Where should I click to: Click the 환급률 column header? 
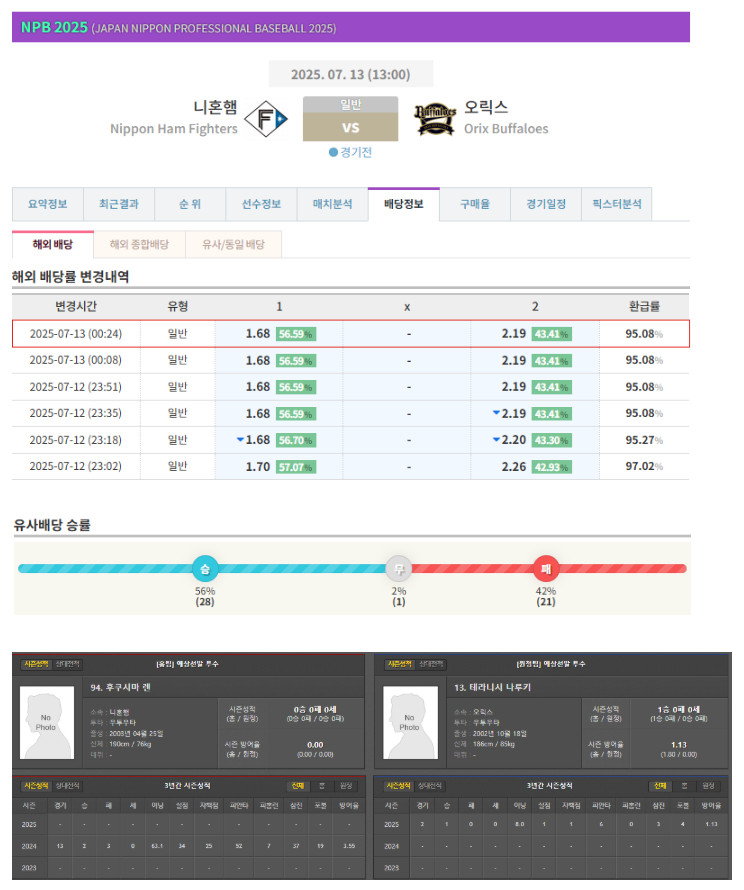(644, 307)
